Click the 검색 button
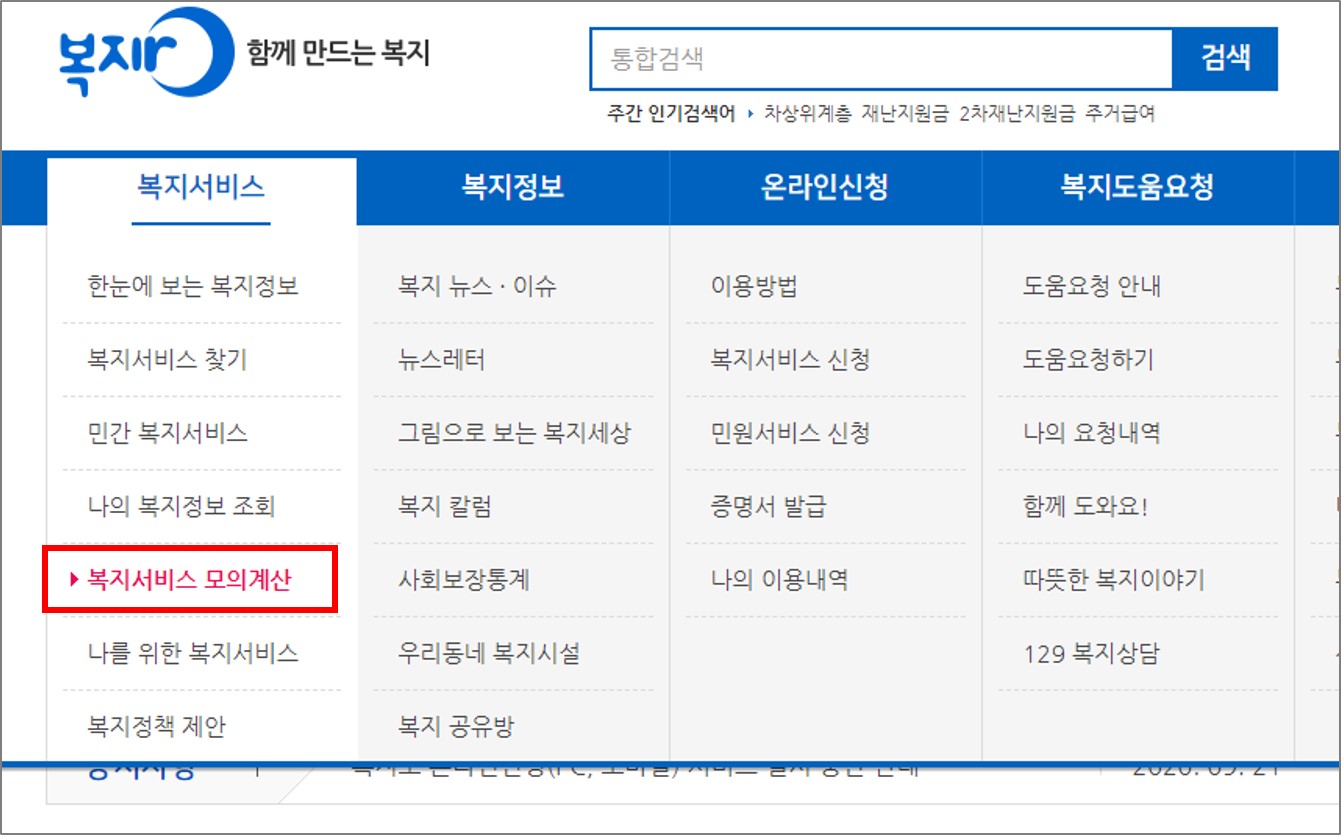This screenshot has width=1341, height=835. pyautogui.click(x=1225, y=58)
